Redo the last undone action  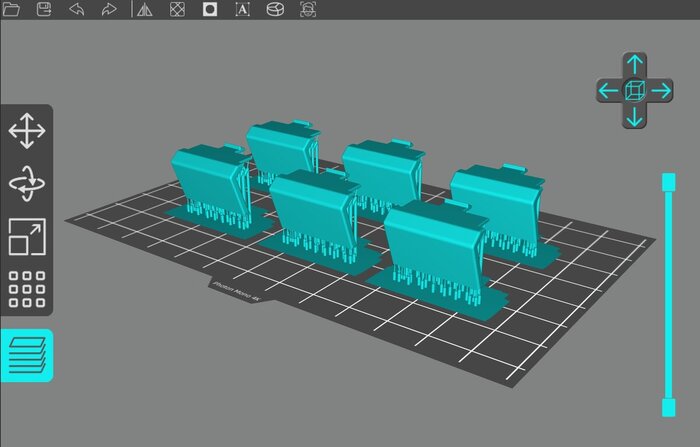108,9
